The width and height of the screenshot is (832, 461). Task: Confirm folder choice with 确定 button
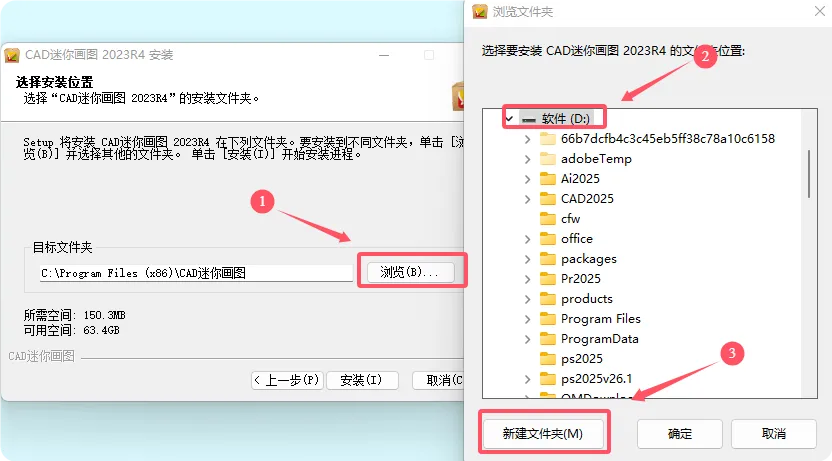(680, 433)
